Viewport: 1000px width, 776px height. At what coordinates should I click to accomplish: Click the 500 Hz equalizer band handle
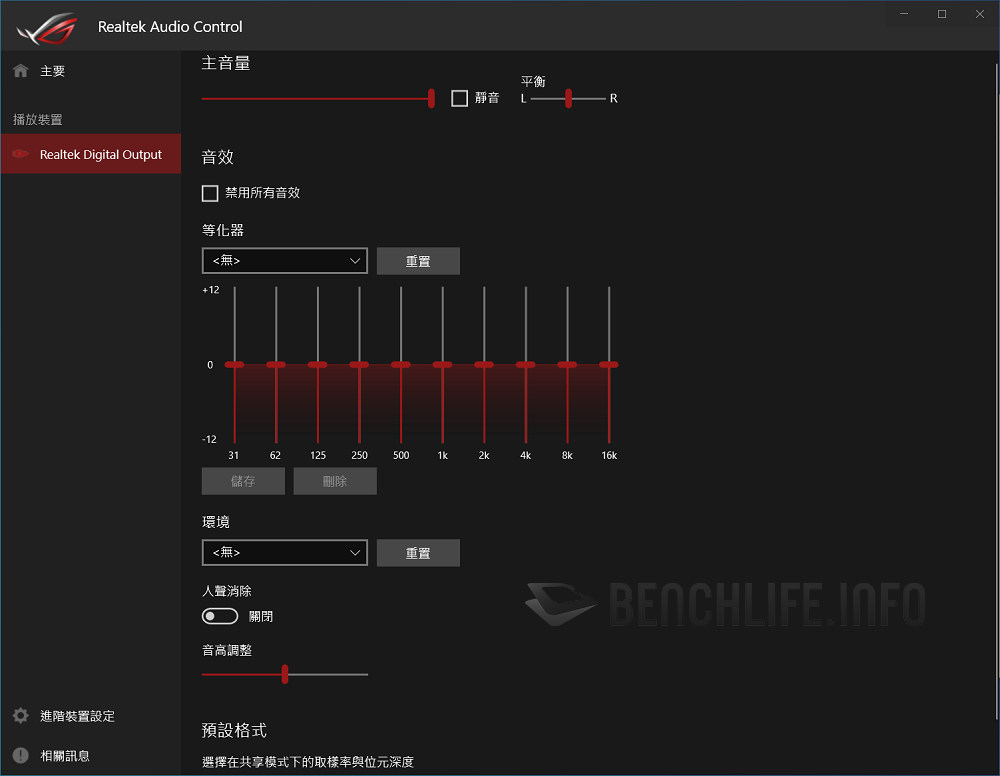(401, 365)
